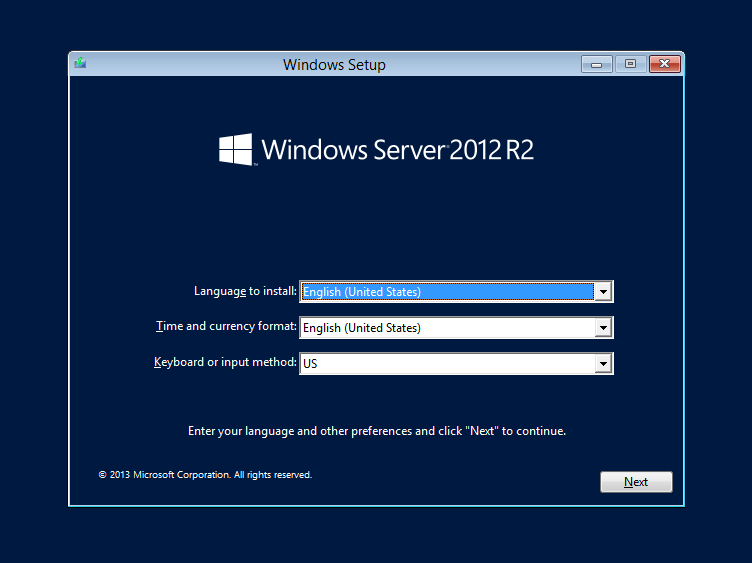Expand Time and currency format dropdown arrow
This screenshot has height=563, width=752.
[x=602, y=328]
